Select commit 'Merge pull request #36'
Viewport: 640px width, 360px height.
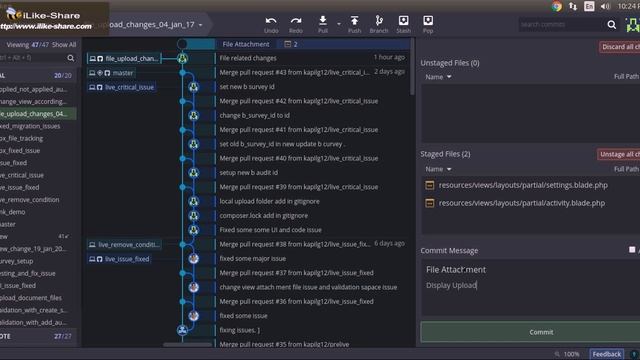(296, 301)
